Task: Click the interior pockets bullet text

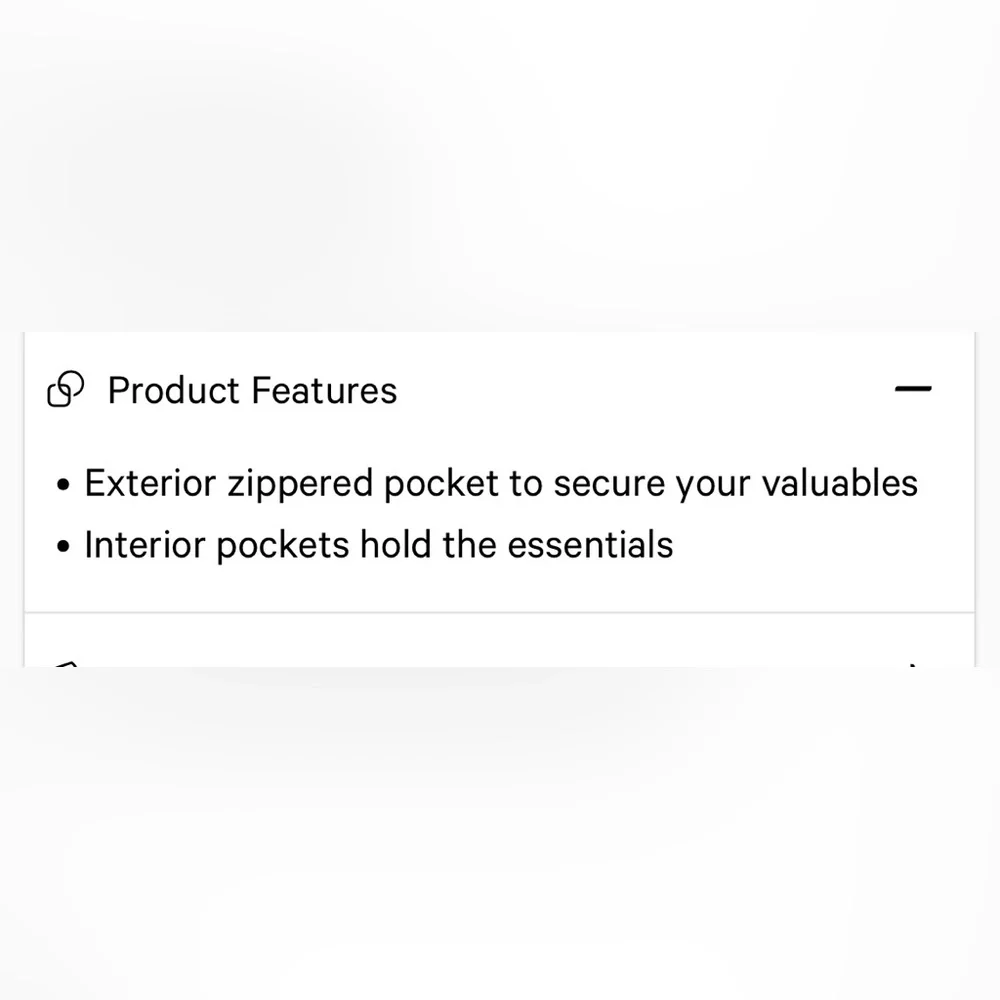Action: click(378, 545)
